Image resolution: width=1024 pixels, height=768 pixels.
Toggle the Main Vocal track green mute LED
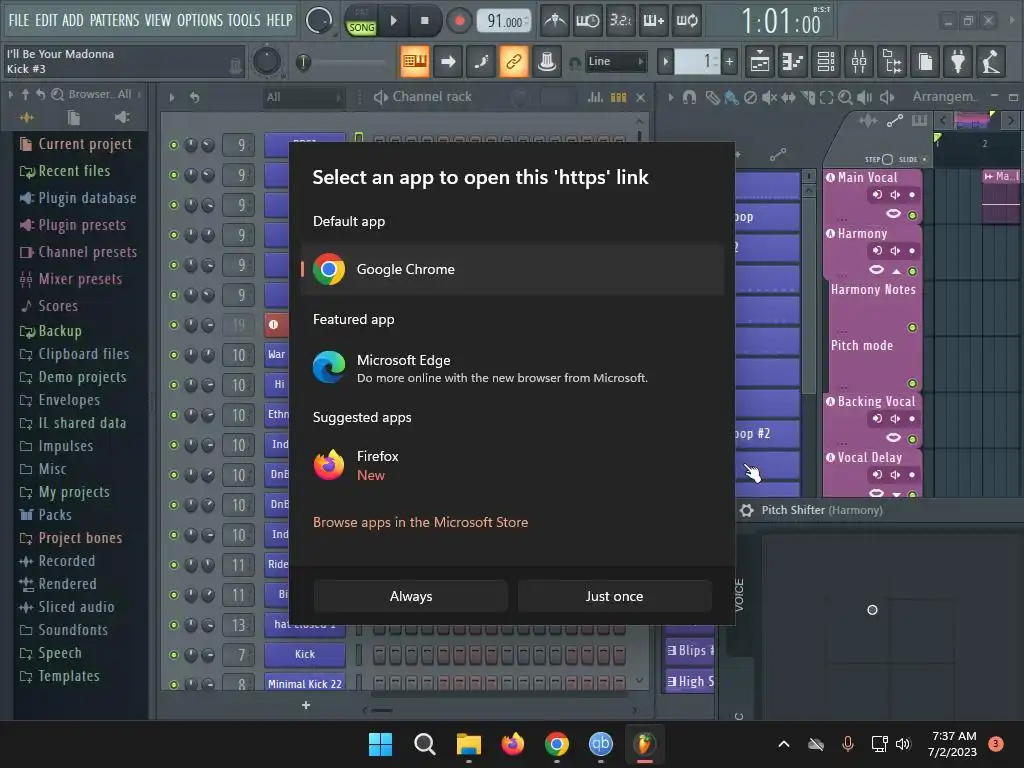912,215
